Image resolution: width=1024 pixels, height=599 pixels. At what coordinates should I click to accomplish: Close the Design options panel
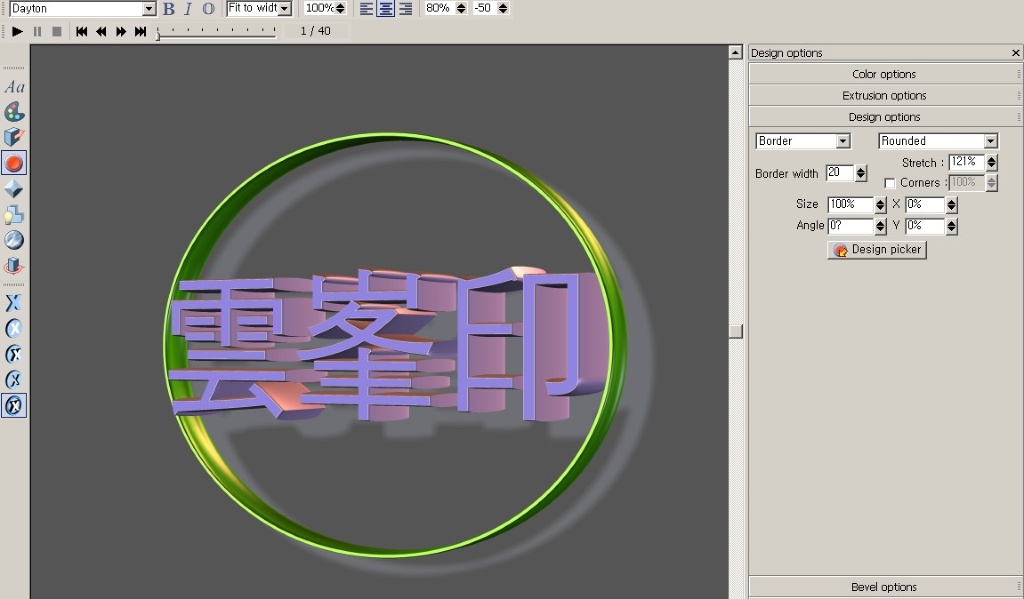click(x=1016, y=53)
